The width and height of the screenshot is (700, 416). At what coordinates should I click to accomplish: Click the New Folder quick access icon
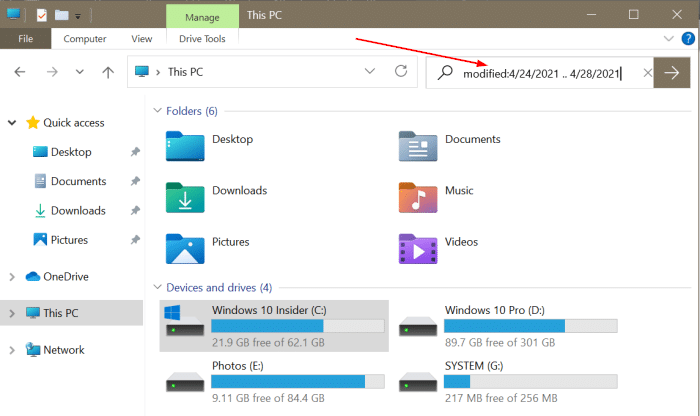(62, 15)
